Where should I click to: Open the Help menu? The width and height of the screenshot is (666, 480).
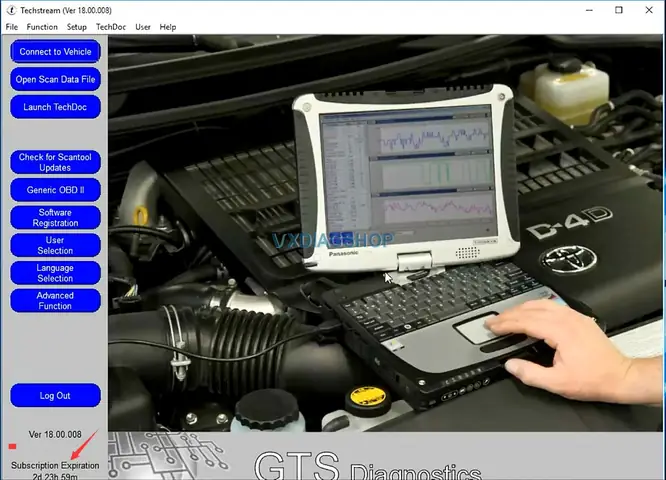(167, 27)
